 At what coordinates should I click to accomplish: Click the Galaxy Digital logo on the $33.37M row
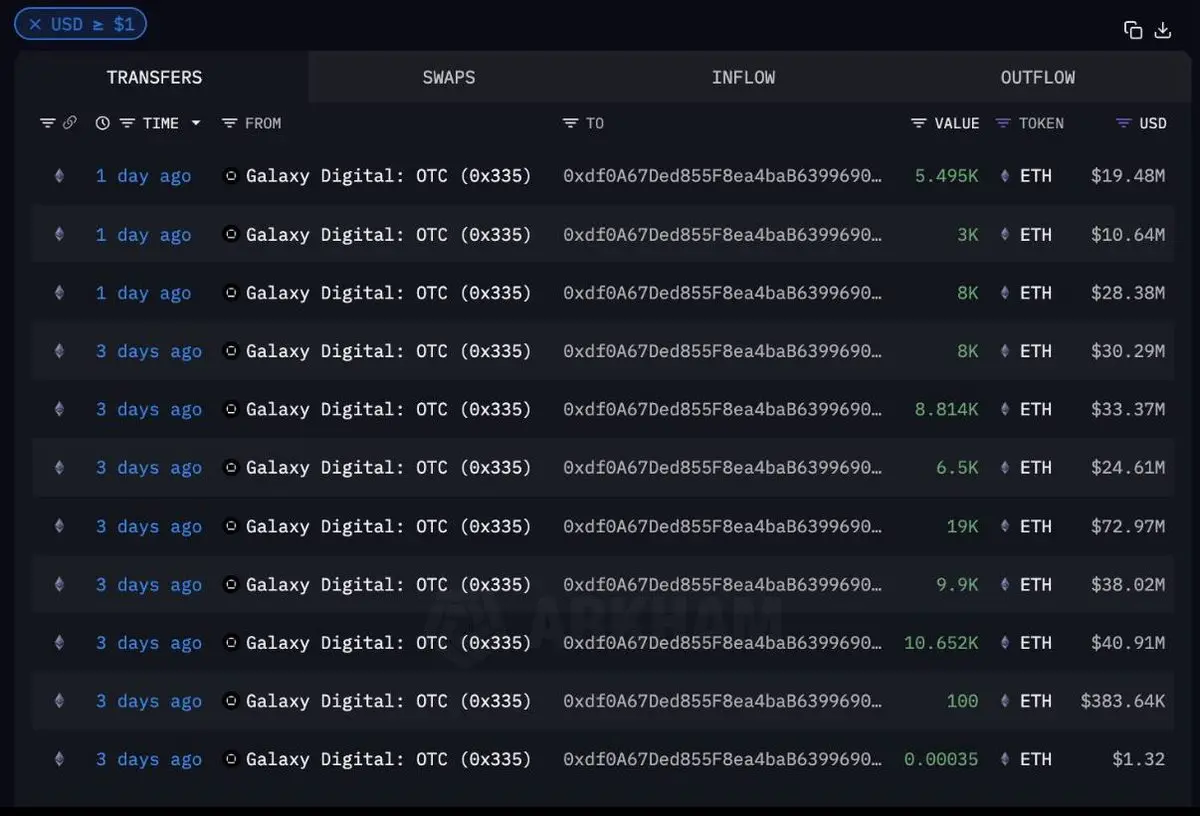(x=231, y=409)
